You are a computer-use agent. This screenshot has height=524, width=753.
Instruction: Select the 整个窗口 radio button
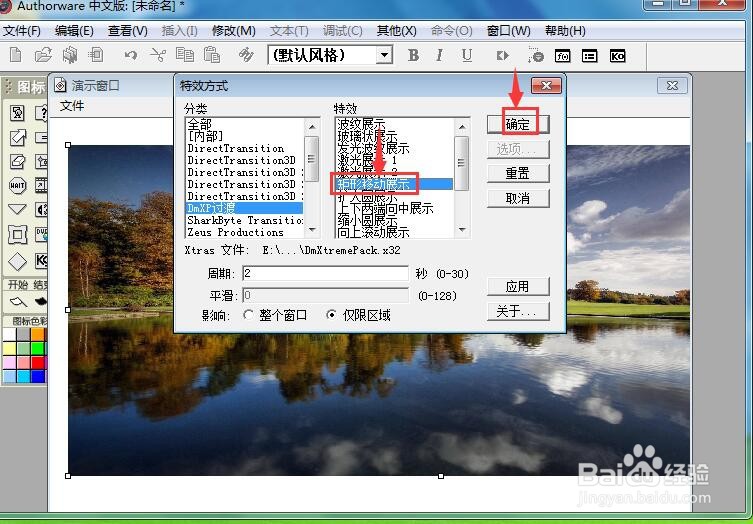[x=248, y=315]
